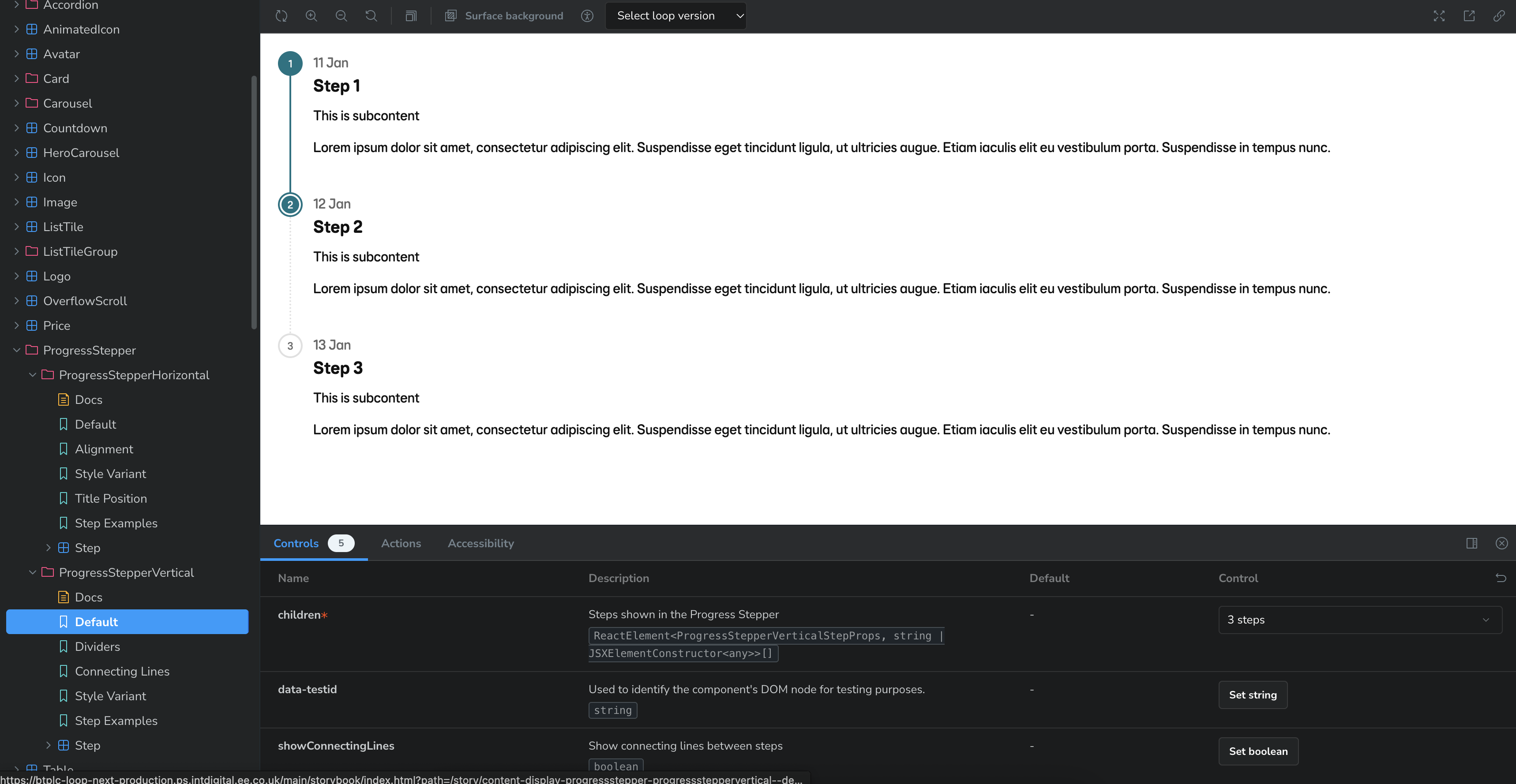The height and width of the screenshot is (784, 1516).
Task: Click Set boolean for showConnectingLines
Action: (x=1258, y=751)
